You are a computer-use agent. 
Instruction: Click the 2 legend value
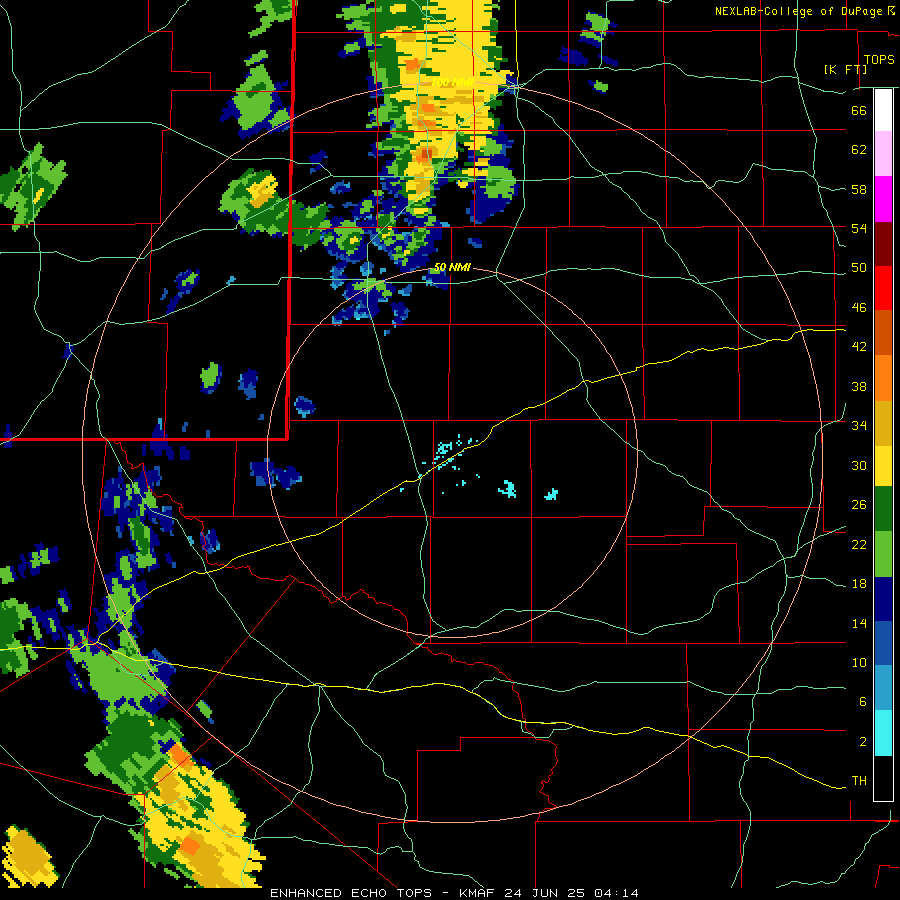tap(863, 742)
